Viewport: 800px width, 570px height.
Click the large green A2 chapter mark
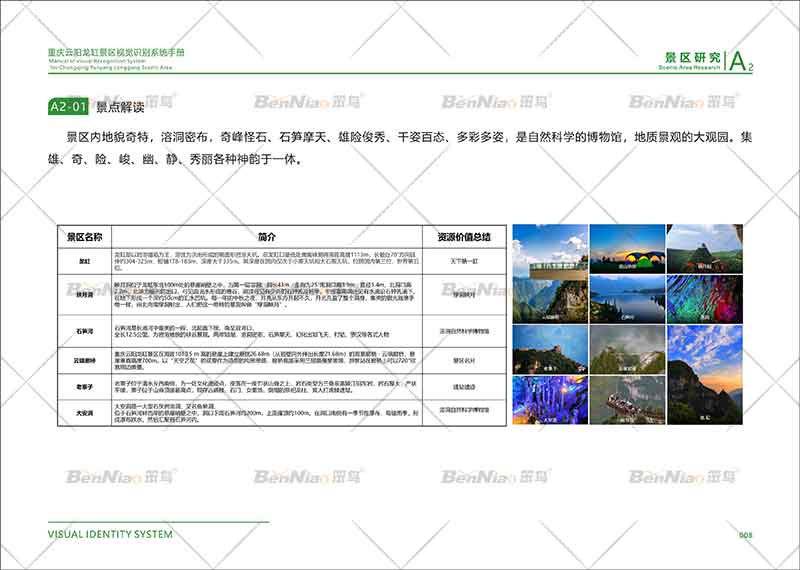point(741,61)
